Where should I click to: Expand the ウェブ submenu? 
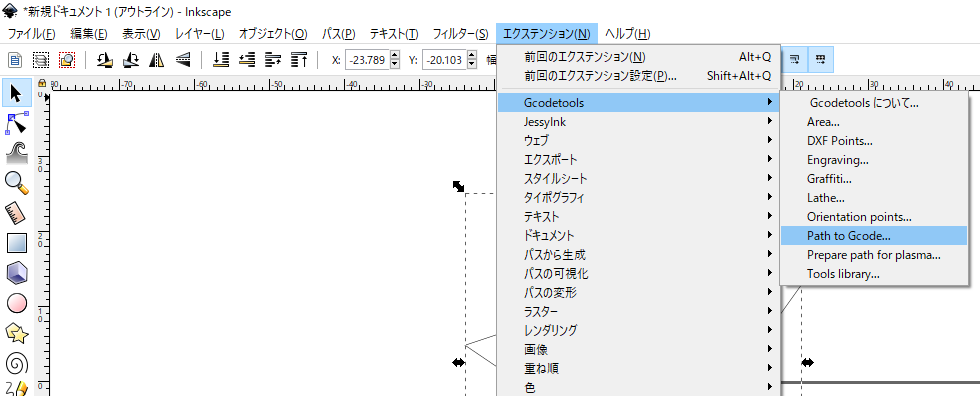point(638,141)
